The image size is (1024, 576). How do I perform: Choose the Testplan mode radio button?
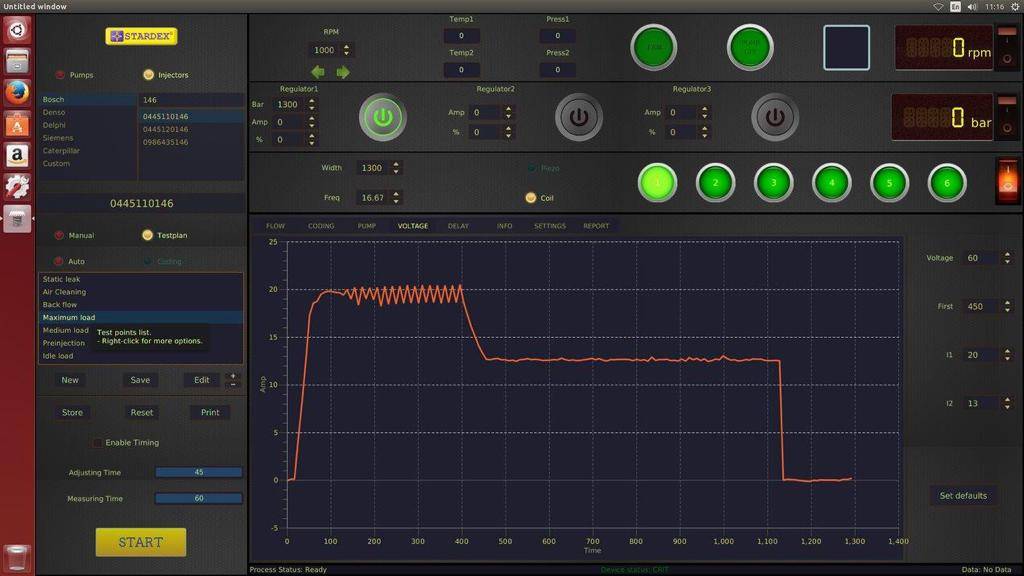tap(148, 235)
